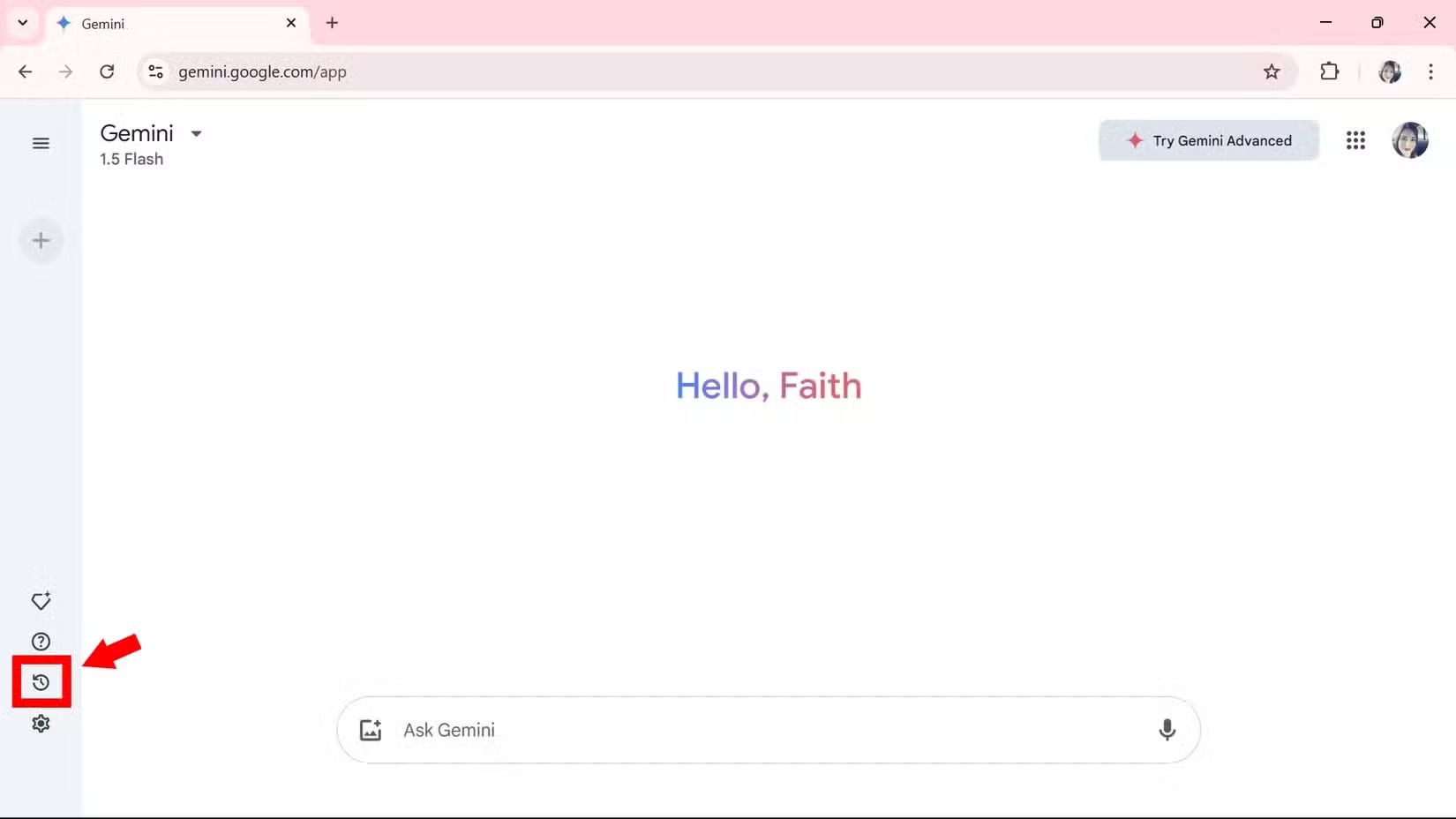
Task: Restore down the Chrome window
Action: click(x=1377, y=23)
